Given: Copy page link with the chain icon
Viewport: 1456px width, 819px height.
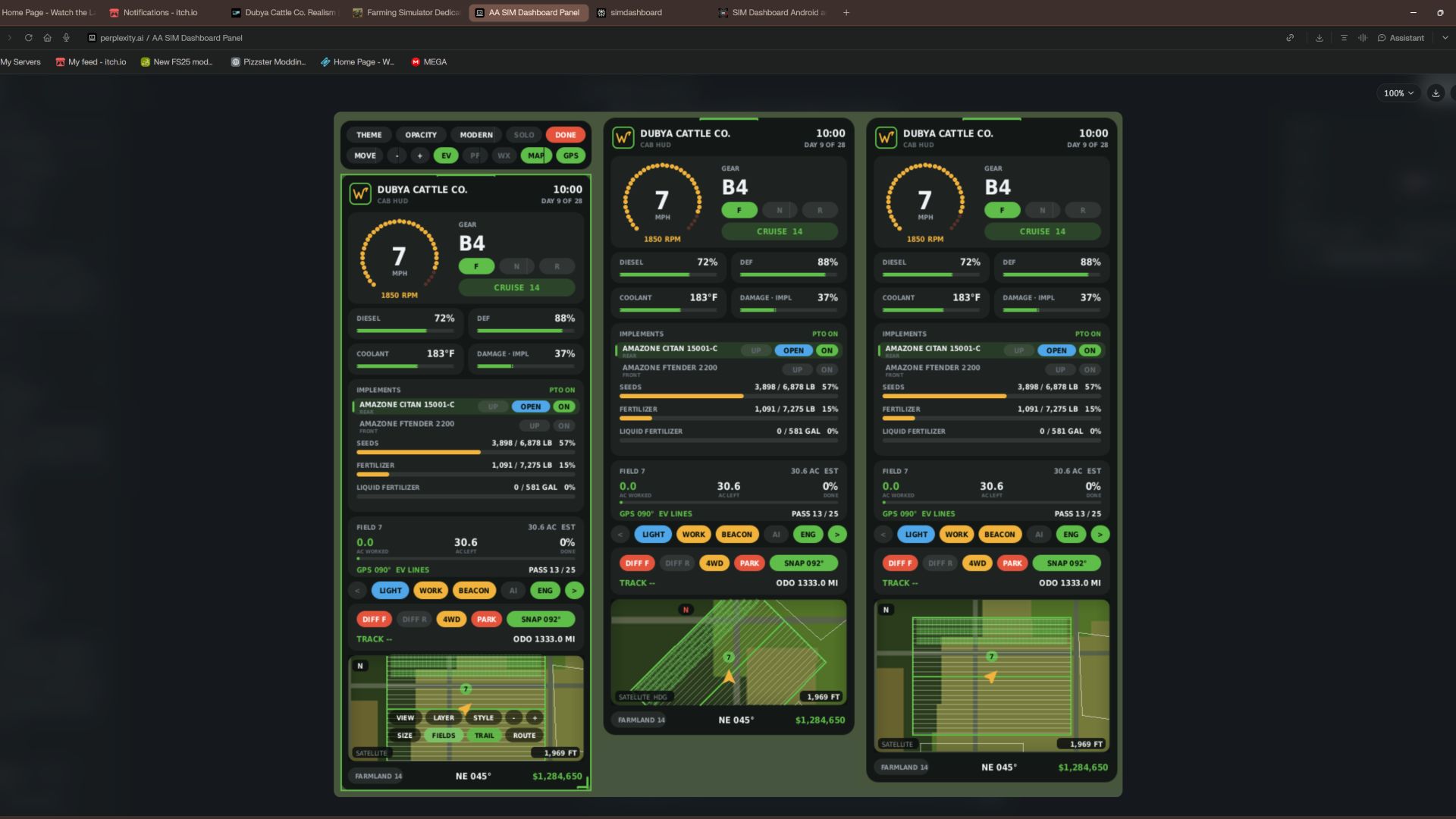Looking at the screenshot, I should tap(1290, 38).
